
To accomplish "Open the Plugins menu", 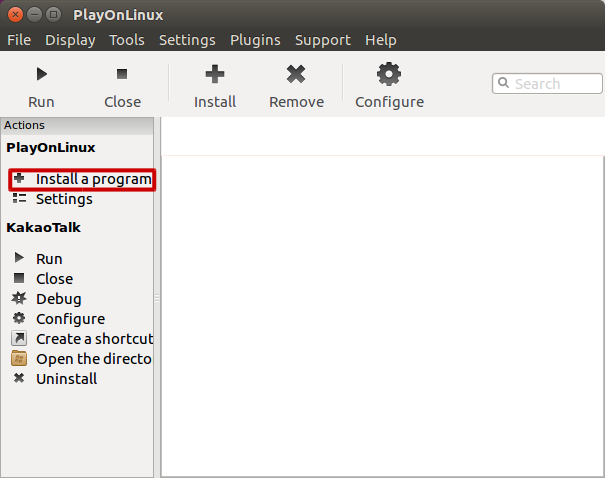I will 255,40.
